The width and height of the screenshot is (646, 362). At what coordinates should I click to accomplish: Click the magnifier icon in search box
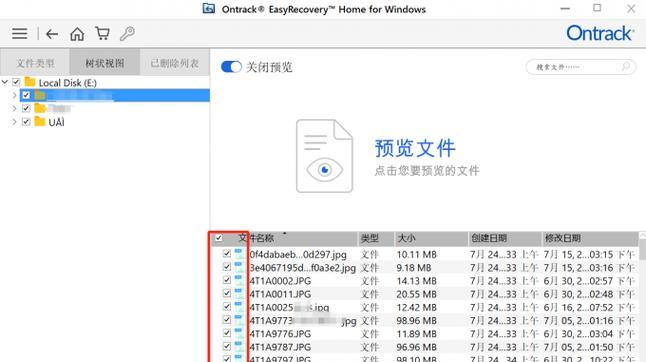pyautogui.click(x=626, y=66)
